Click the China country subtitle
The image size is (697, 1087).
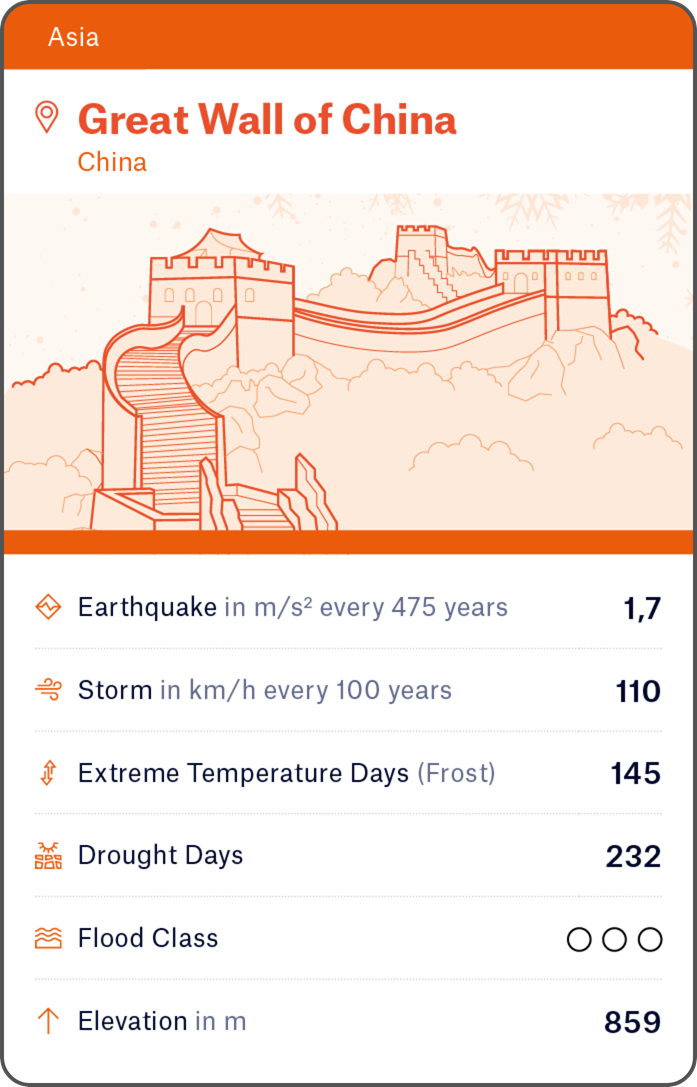tap(112, 162)
